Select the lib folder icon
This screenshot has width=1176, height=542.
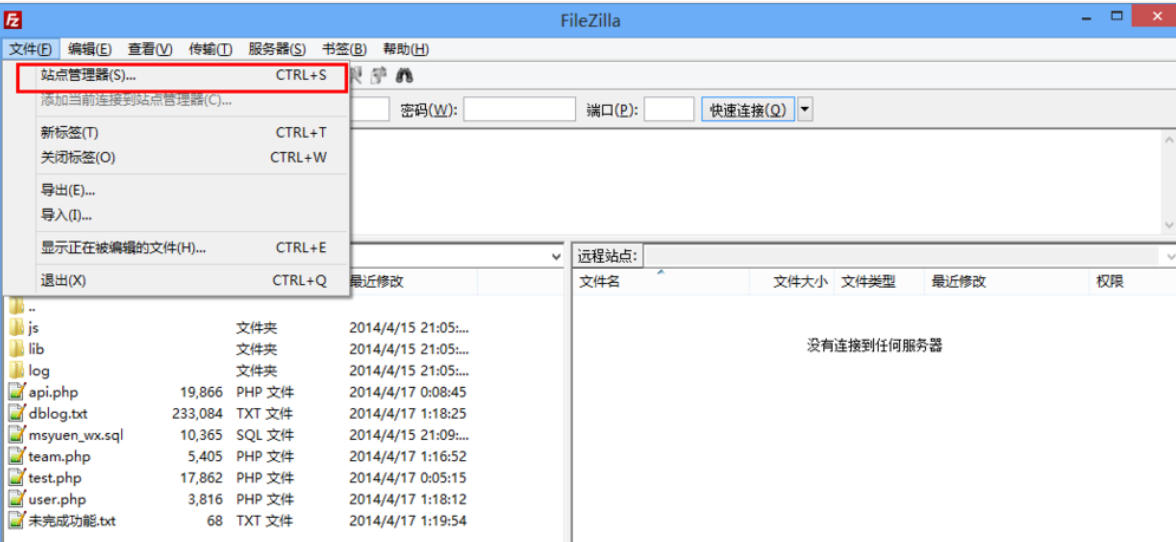click(16, 349)
